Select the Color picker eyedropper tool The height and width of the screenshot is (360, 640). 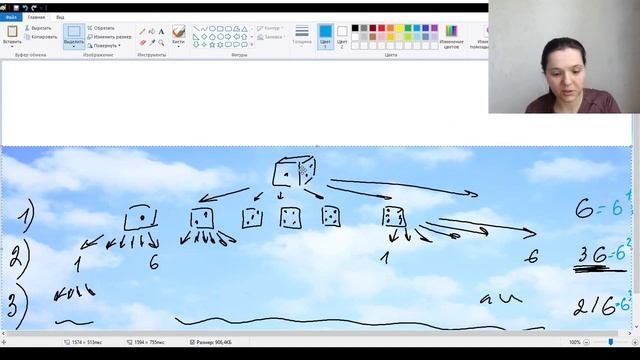pos(152,42)
